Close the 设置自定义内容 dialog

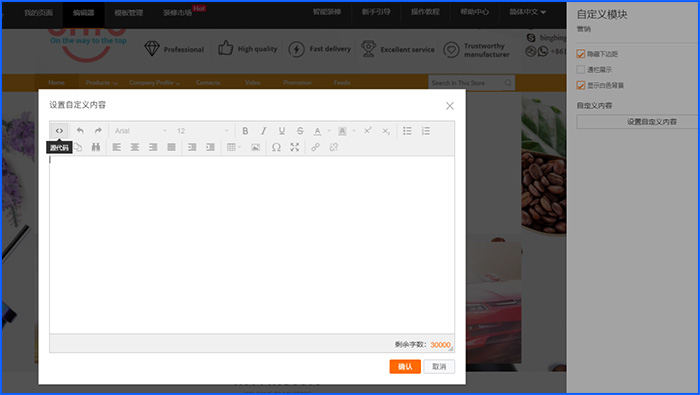click(x=450, y=106)
